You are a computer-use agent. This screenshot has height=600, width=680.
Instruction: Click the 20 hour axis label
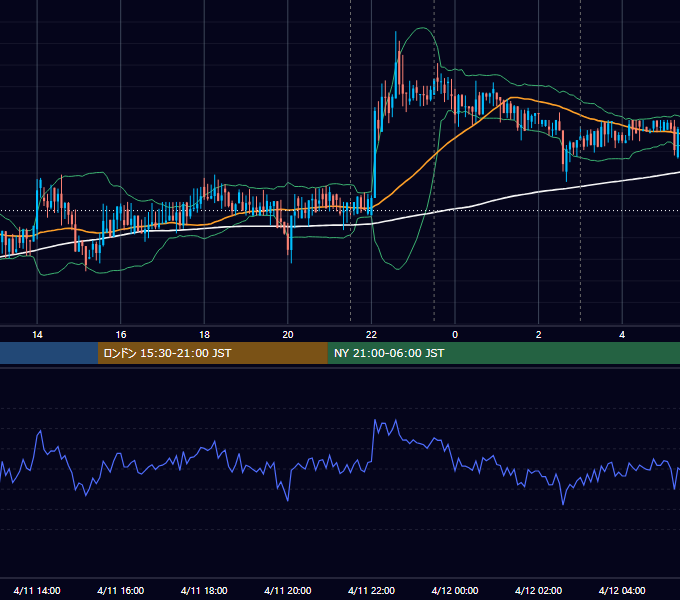pyautogui.click(x=288, y=335)
